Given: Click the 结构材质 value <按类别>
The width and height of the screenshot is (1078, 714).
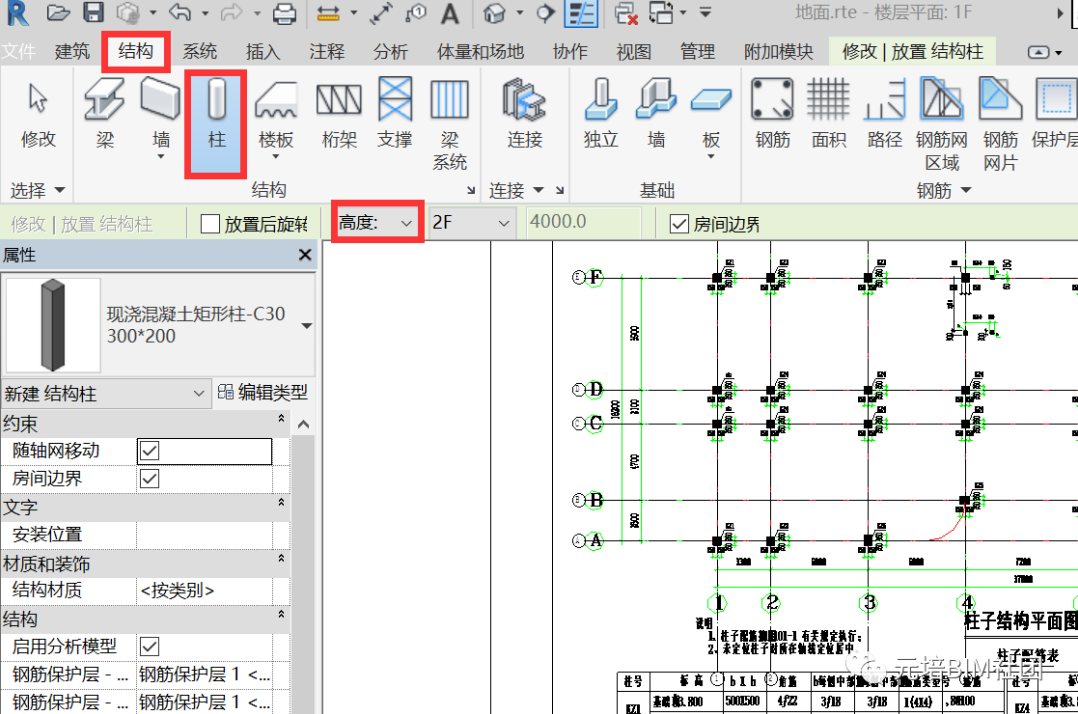Looking at the screenshot, I should [204, 590].
